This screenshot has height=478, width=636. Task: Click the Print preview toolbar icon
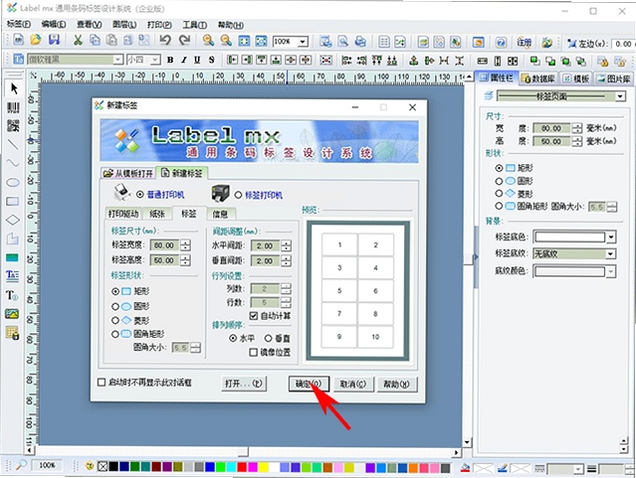click(x=343, y=41)
